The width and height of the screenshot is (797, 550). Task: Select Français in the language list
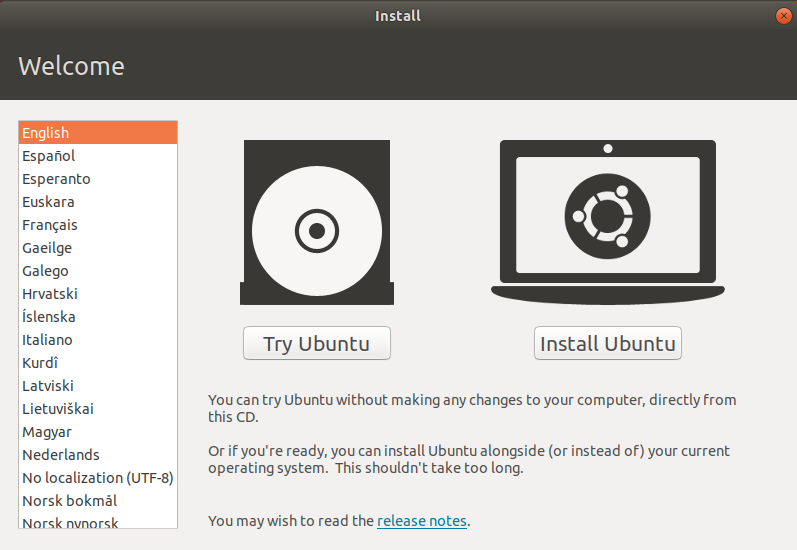(98, 225)
